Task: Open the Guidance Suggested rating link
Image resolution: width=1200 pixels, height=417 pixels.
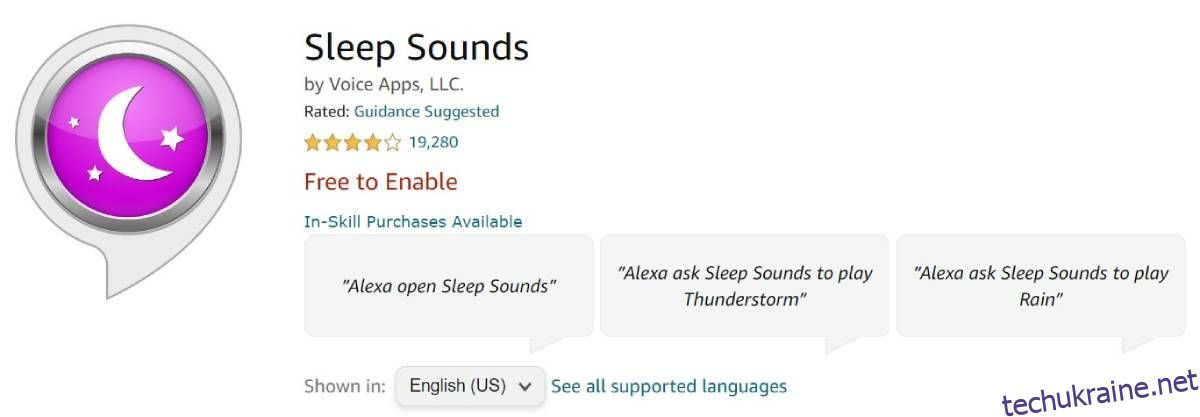Action: coord(426,112)
